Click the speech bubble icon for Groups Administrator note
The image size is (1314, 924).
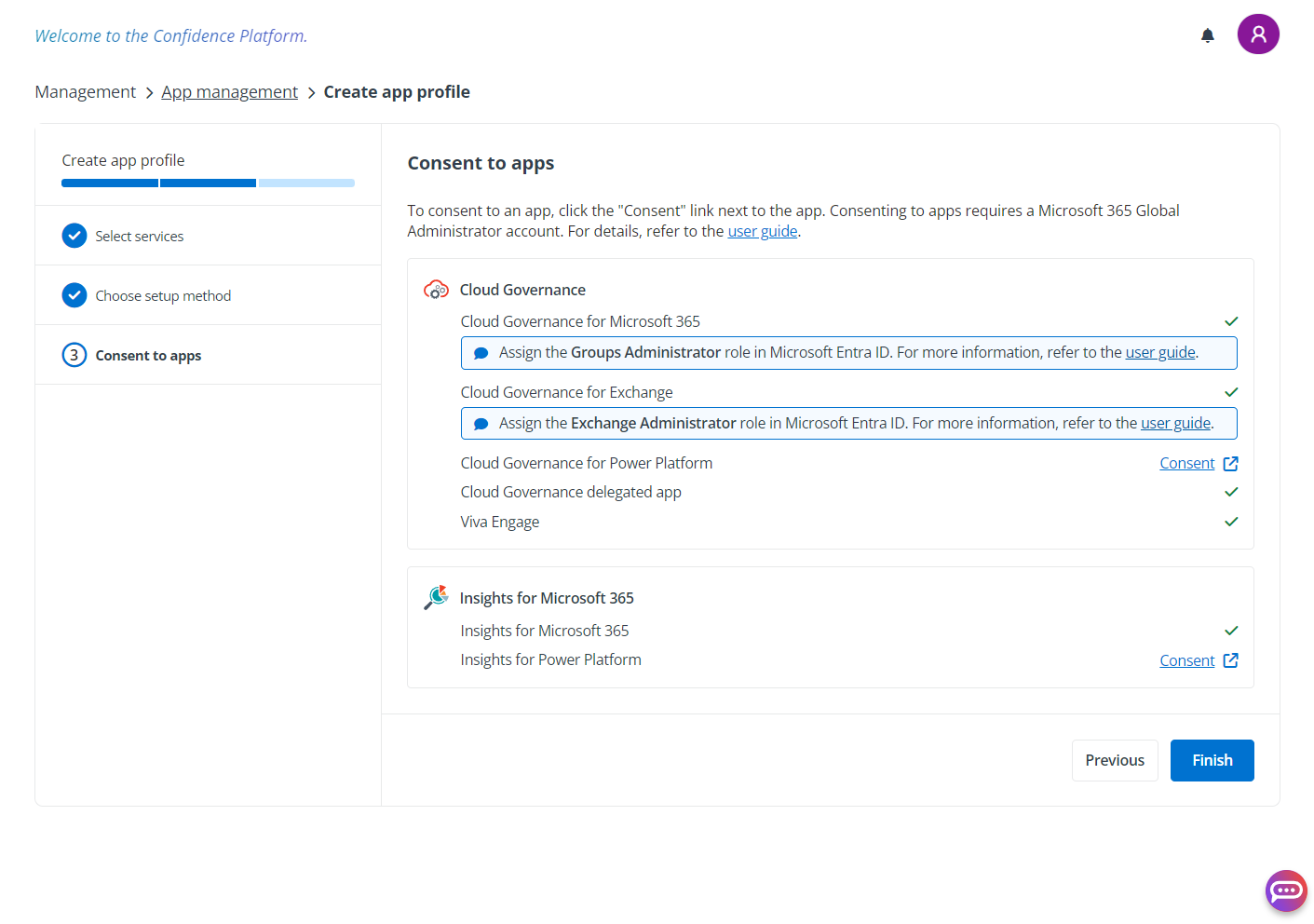pos(481,352)
